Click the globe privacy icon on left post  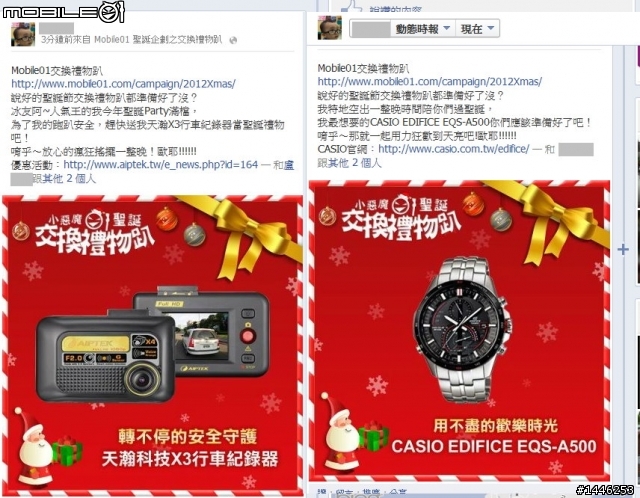click(233, 40)
